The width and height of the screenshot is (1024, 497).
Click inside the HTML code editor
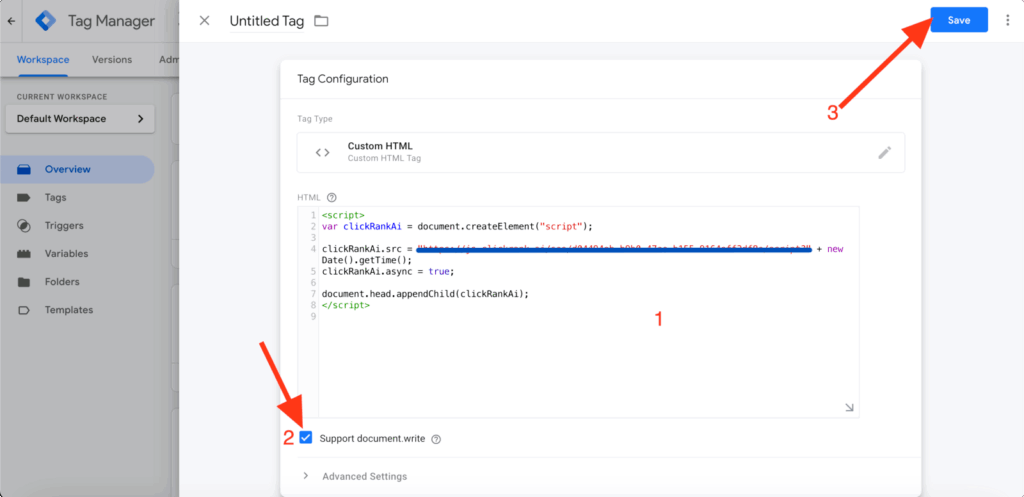click(588, 312)
